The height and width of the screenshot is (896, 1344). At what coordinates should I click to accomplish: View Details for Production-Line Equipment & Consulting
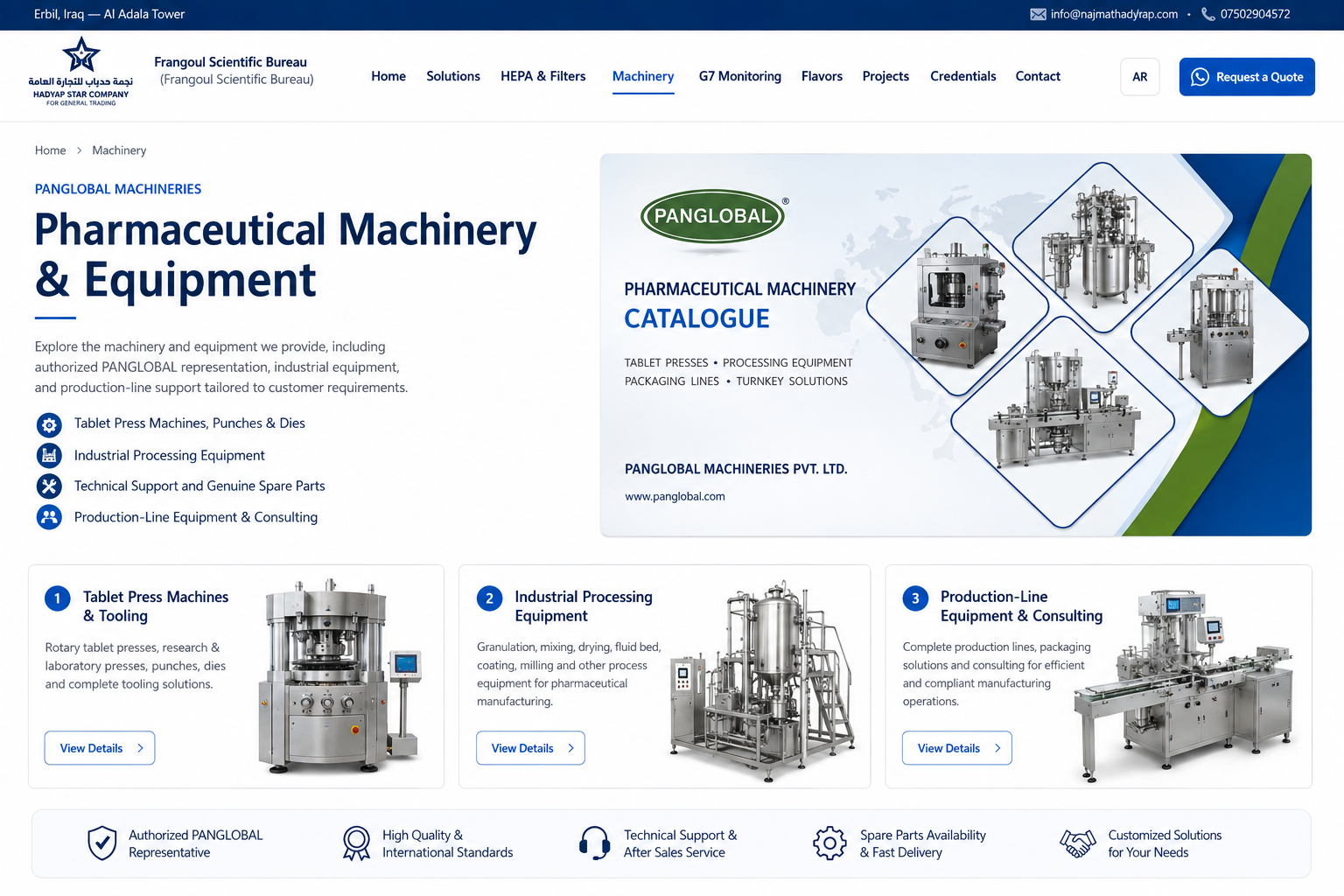(957, 748)
